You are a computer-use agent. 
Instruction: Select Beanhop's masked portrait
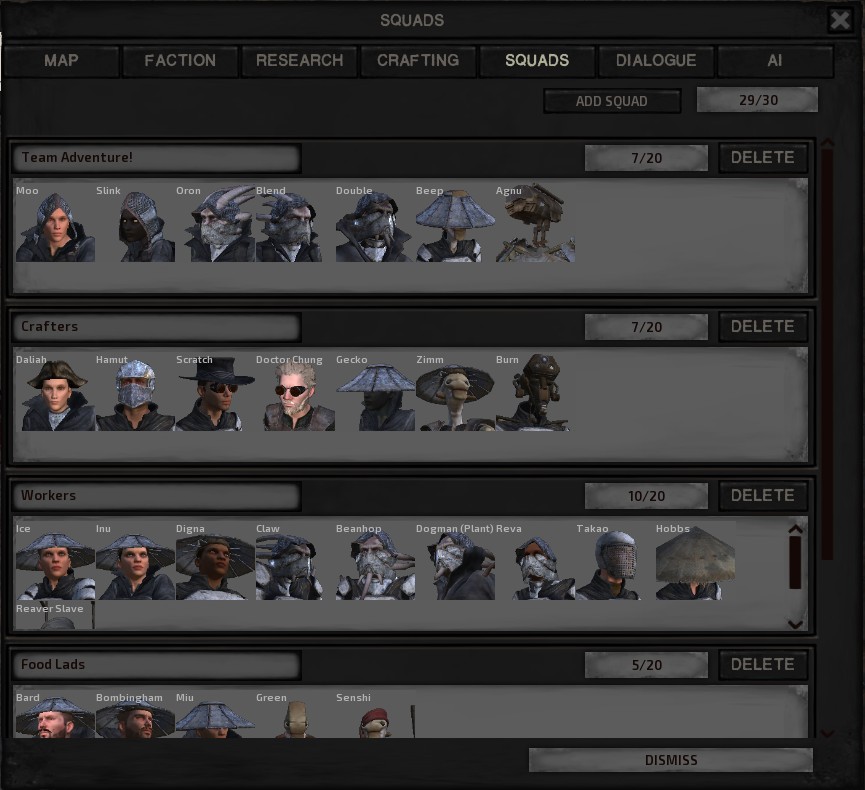click(x=375, y=561)
